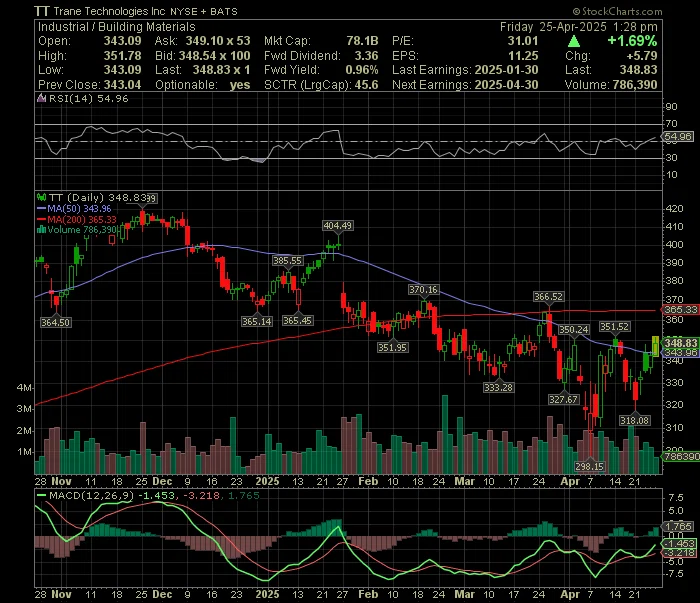This screenshot has width=700, height=603.
Task: Click the Fwd Dividend value 3.36
Action: click(366, 56)
